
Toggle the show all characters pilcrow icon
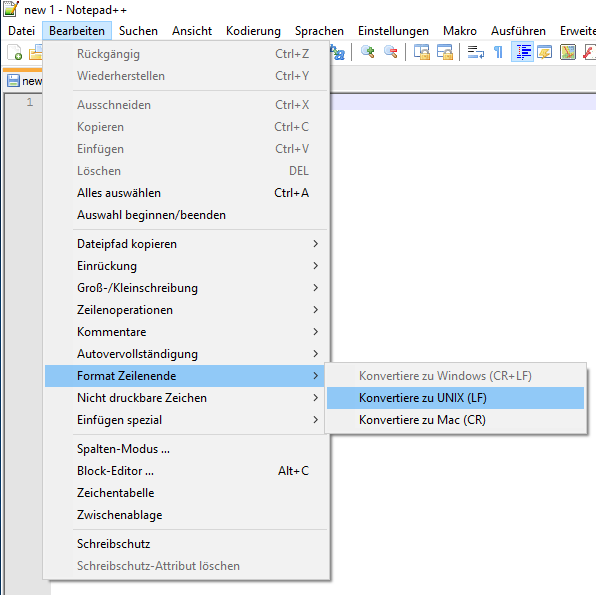tap(498, 52)
